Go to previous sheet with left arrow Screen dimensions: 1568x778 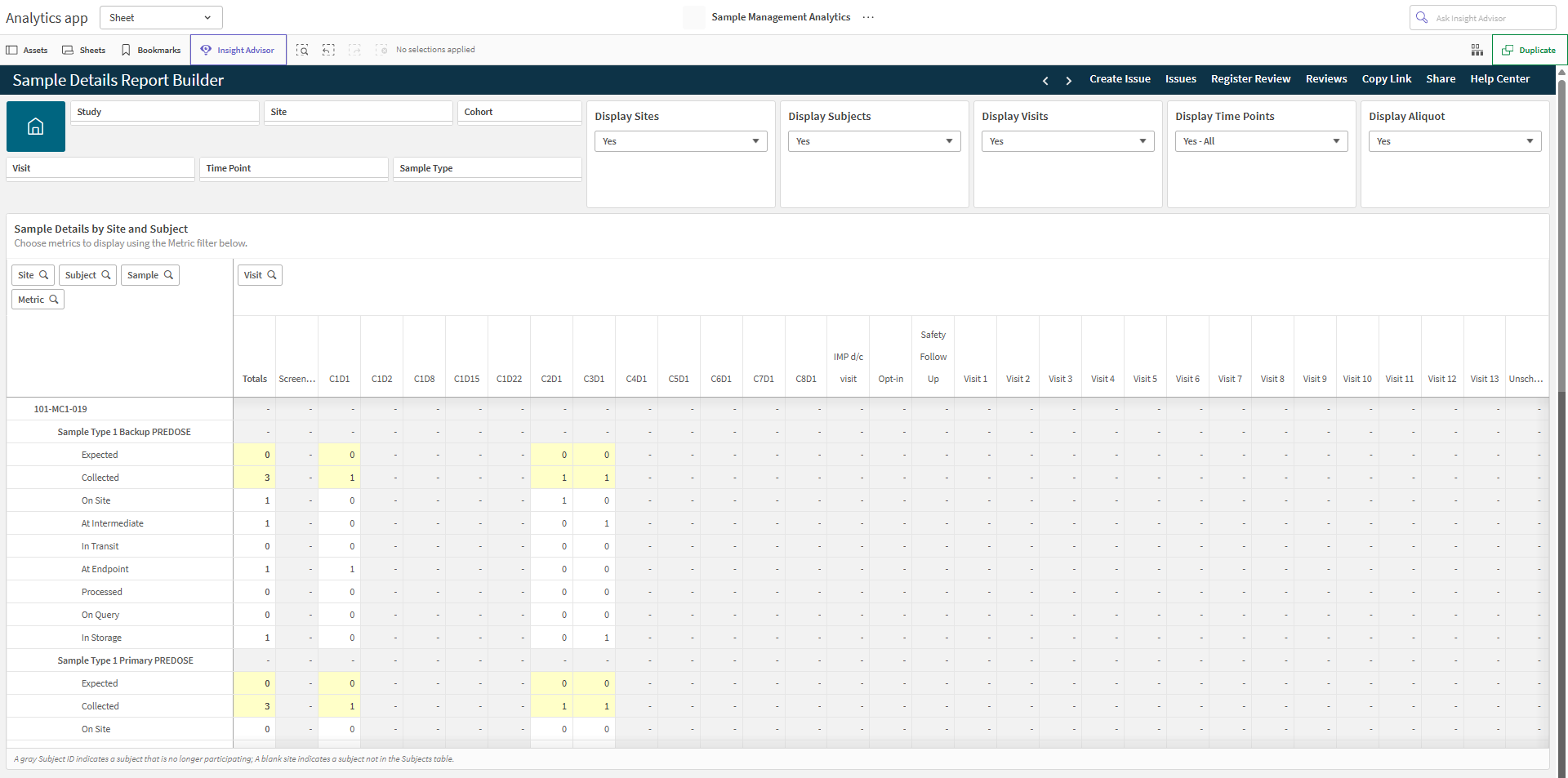click(x=1045, y=80)
